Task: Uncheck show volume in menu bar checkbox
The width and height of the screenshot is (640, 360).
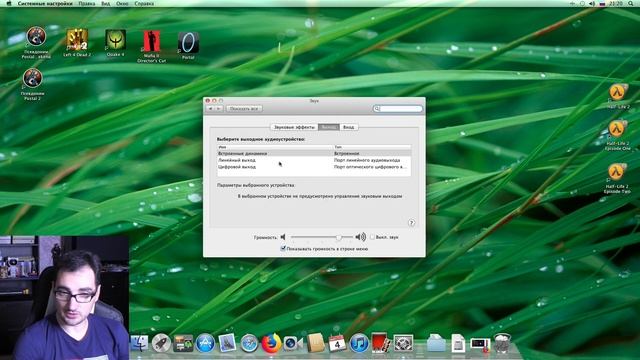Action: (283, 248)
